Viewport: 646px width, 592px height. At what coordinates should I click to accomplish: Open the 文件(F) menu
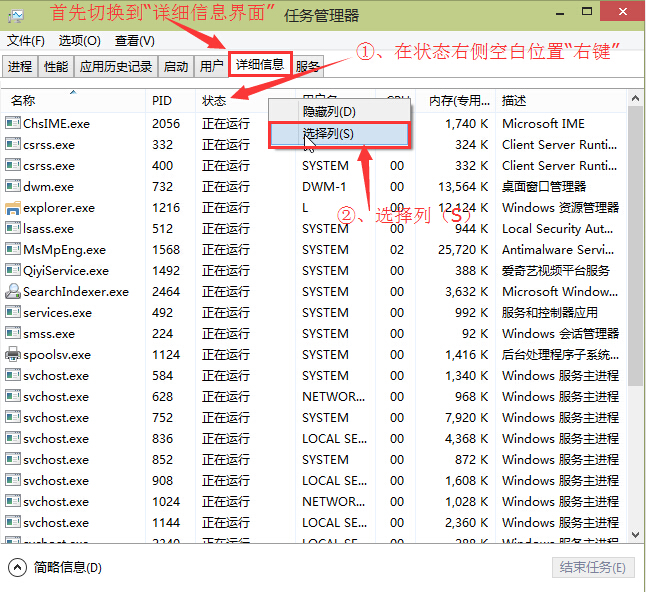(26, 41)
